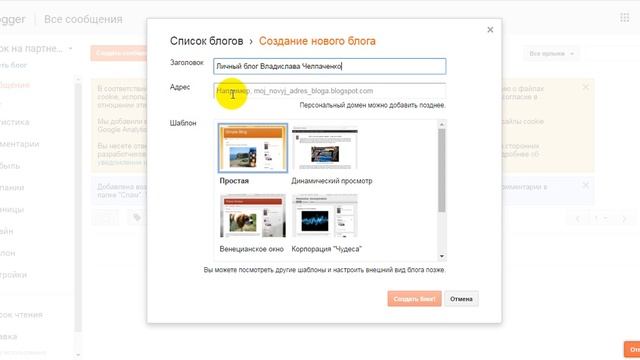The image size is (640, 360).
Task: Dismiss the cookie notice with its X
Action: click(586, 87)
